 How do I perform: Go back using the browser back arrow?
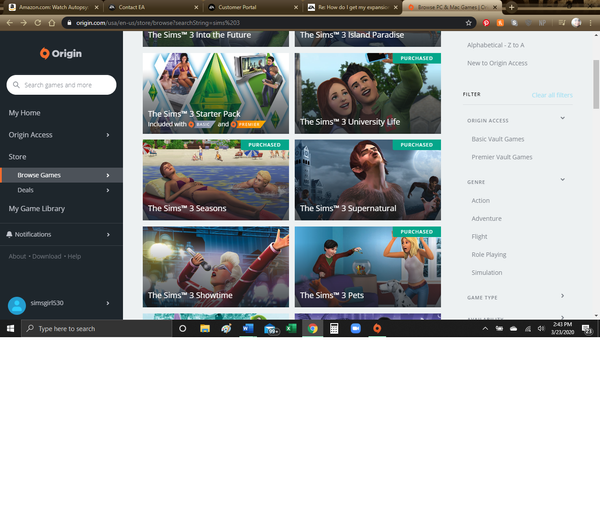(x=10, y=23)
